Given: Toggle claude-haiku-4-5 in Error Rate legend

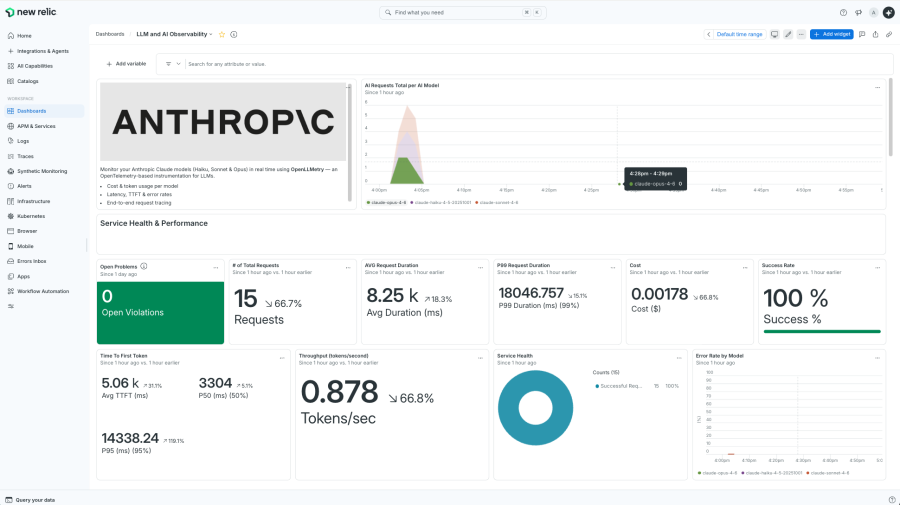Looking at the screenshot, I should click(772, 473).
